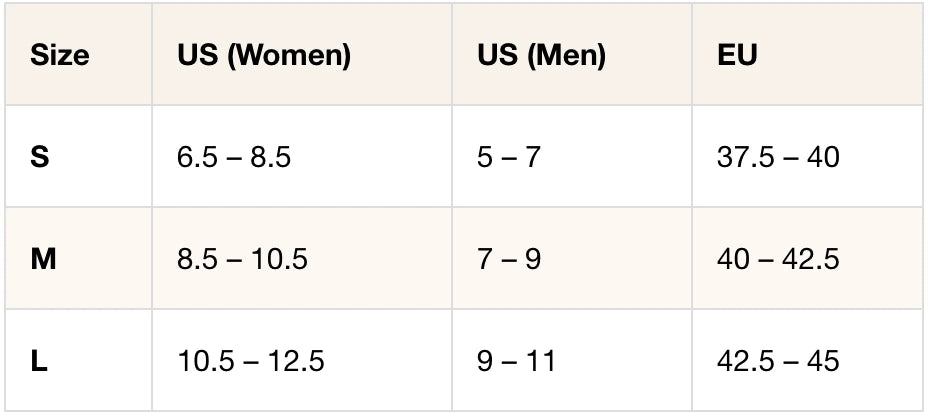Select the men's 5 – 7 cell
Viewport: 930px width, 418px height.
click(x=508, y=157)
